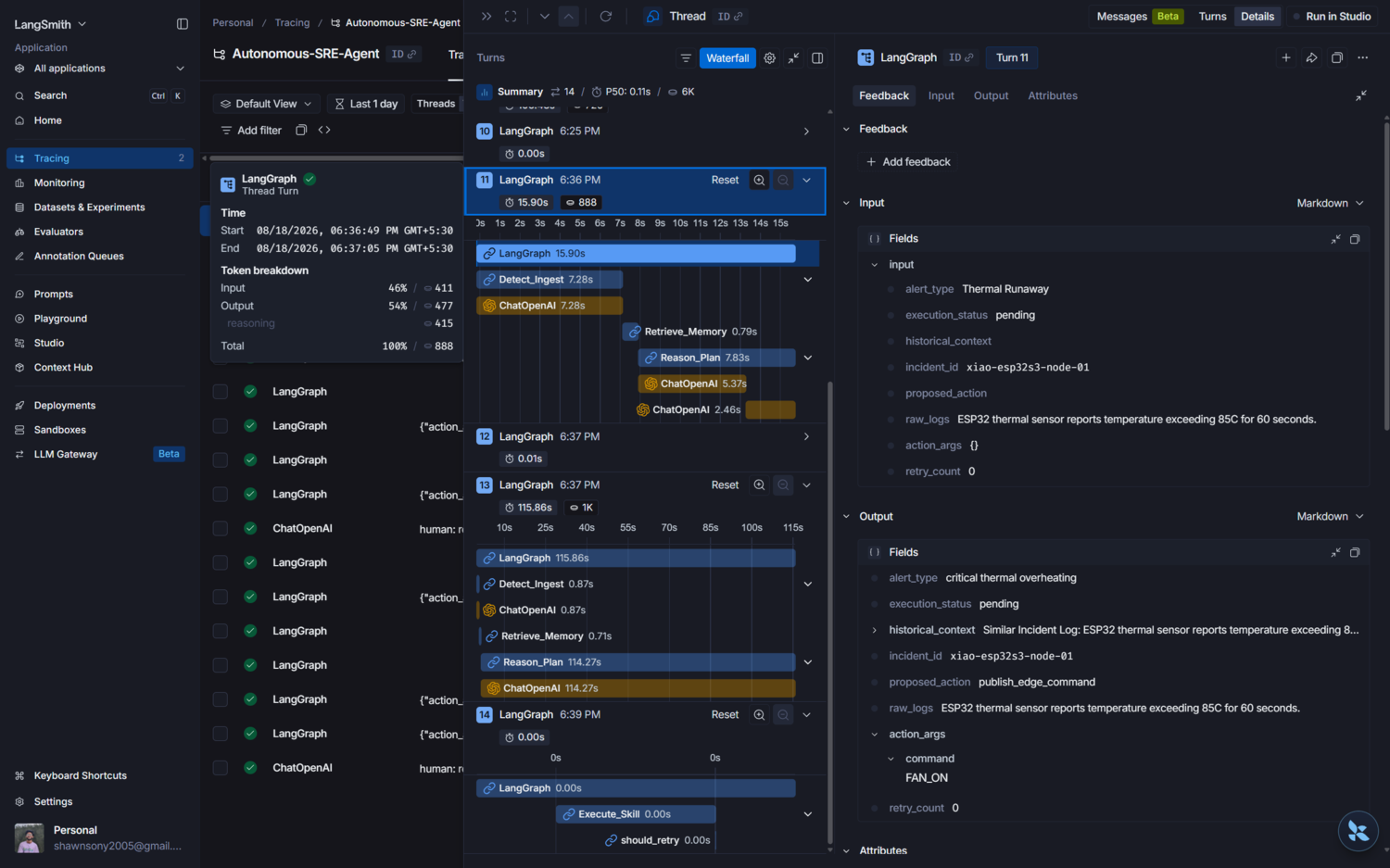The image size is (1390, 868).
Task: Toggle the Turns side panel layout
Action: coord(817,58)
